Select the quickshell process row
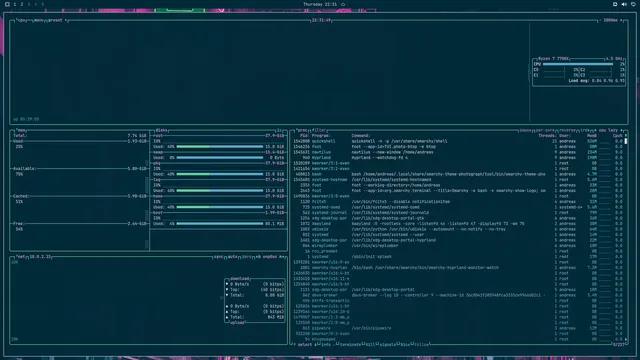This screenshot has width=640, height=360. click(x=458, y=141)
